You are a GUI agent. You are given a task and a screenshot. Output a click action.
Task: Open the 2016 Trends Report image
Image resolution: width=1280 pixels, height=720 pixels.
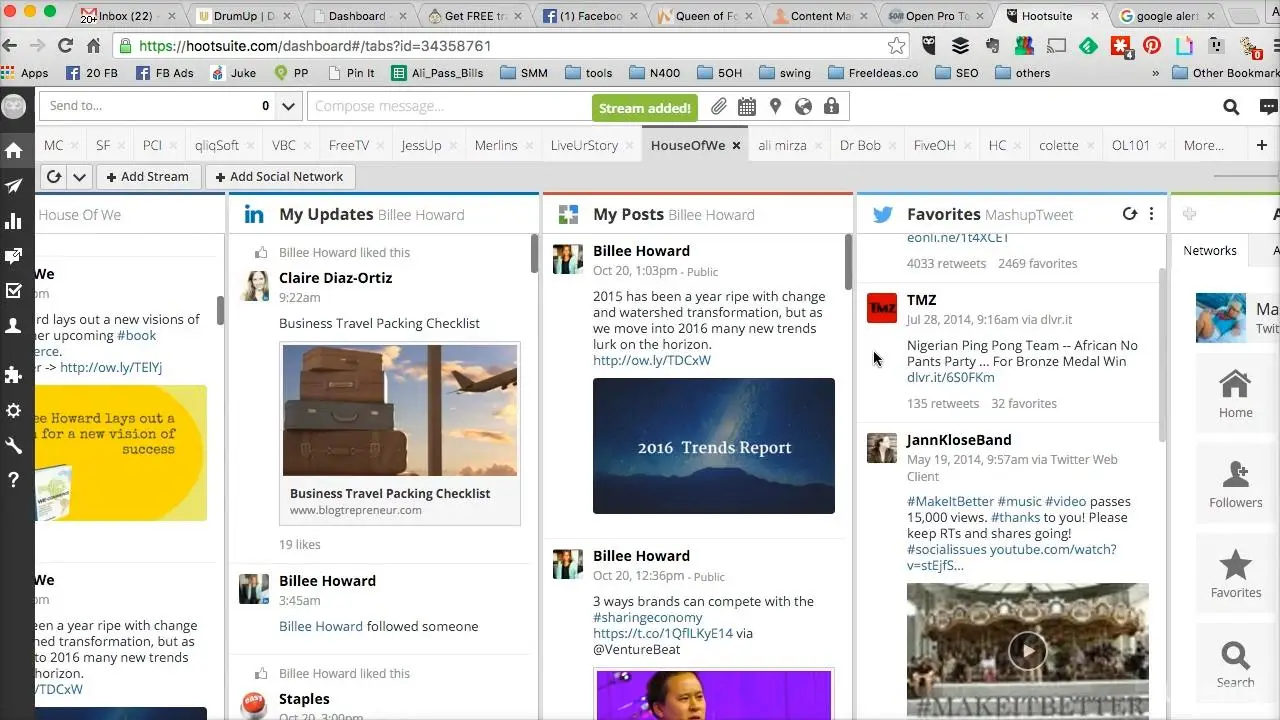point(714,446)
